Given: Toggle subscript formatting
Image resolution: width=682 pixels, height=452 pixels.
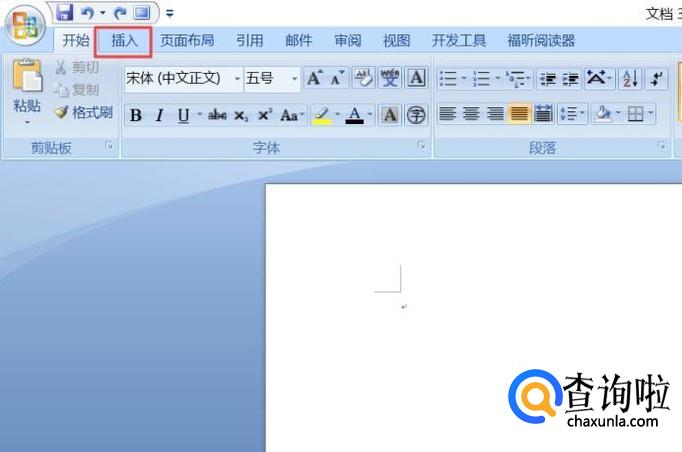Looking at the screenshot, I should click(241, 116).
